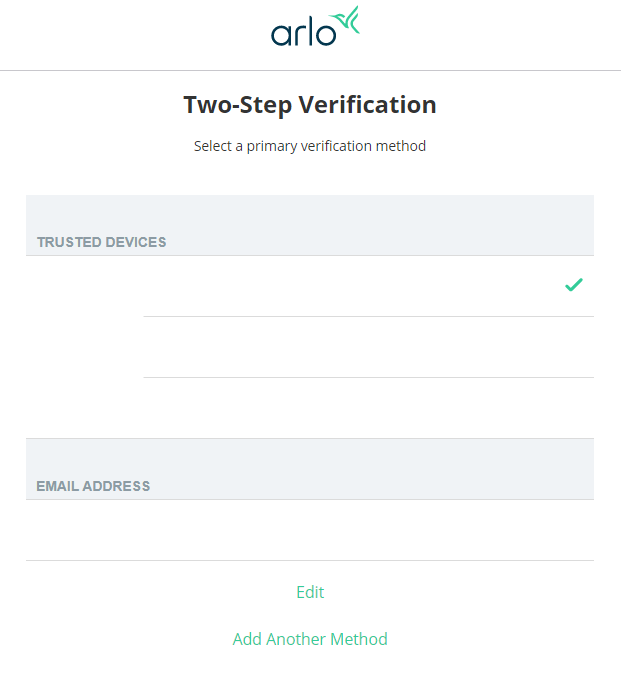Click the separator below the checked device row
Screen dimensions: 621x697
click(x=369, y=316)
